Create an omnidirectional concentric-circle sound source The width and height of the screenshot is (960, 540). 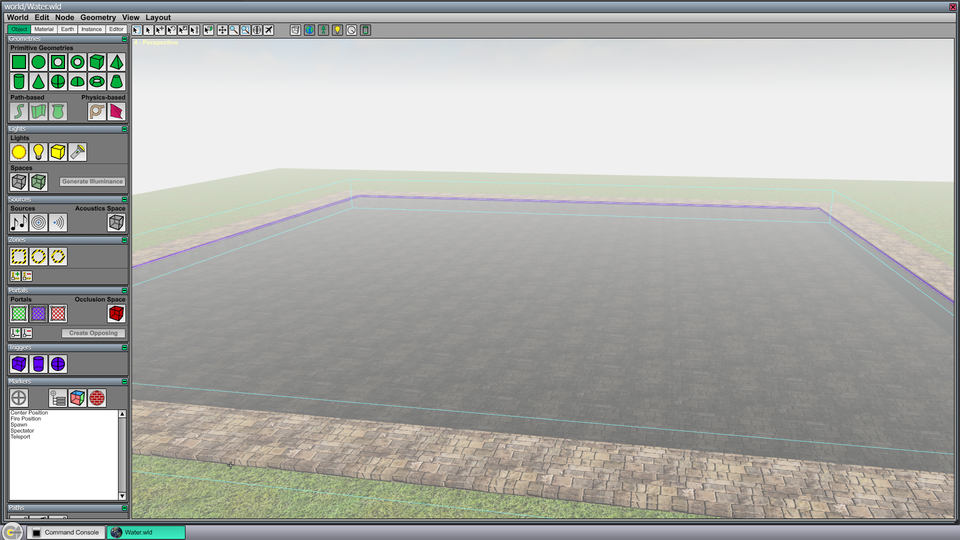coord(39,222)
